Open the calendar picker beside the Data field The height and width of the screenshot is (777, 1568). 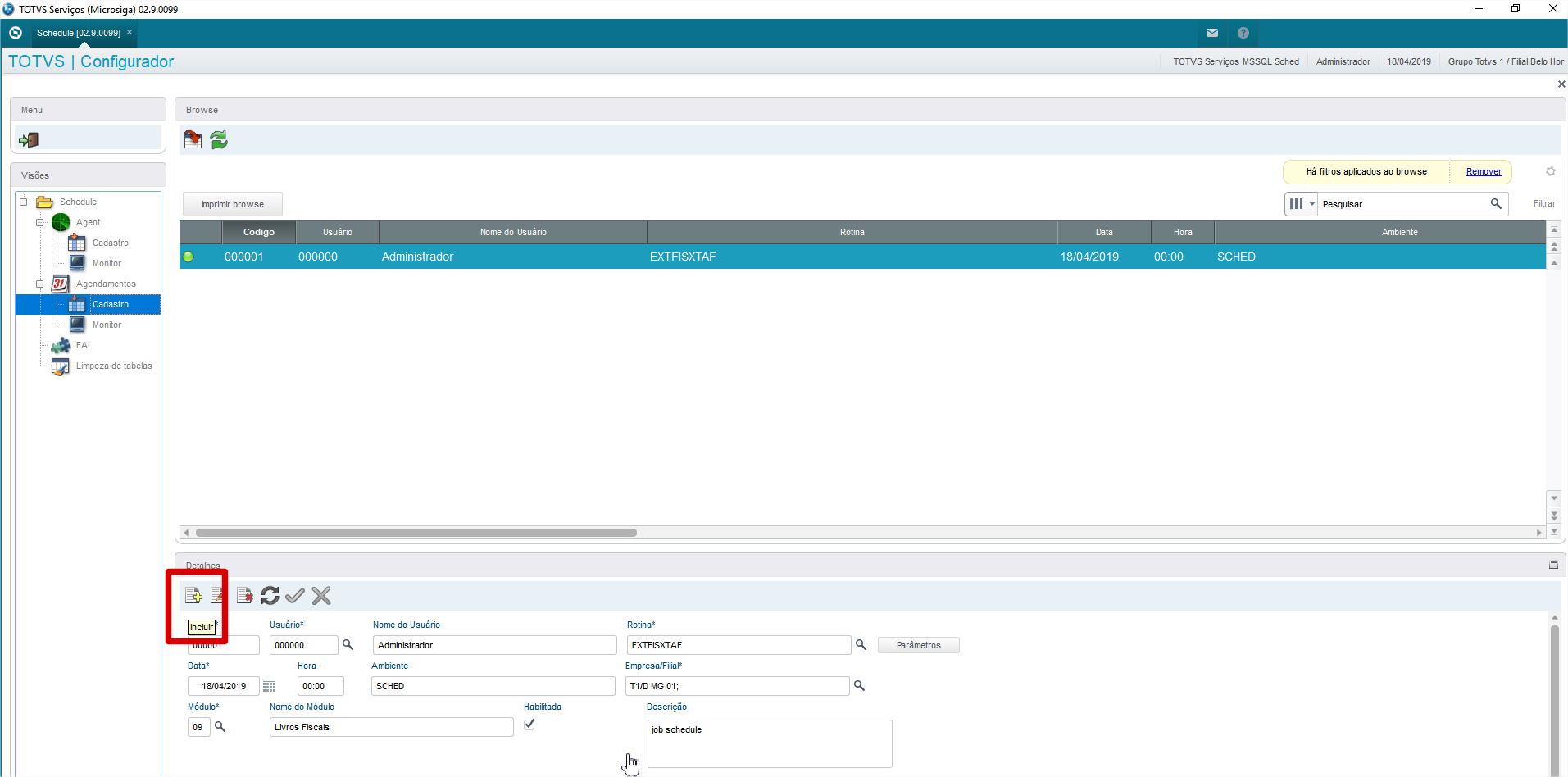[x=269, y=687]
